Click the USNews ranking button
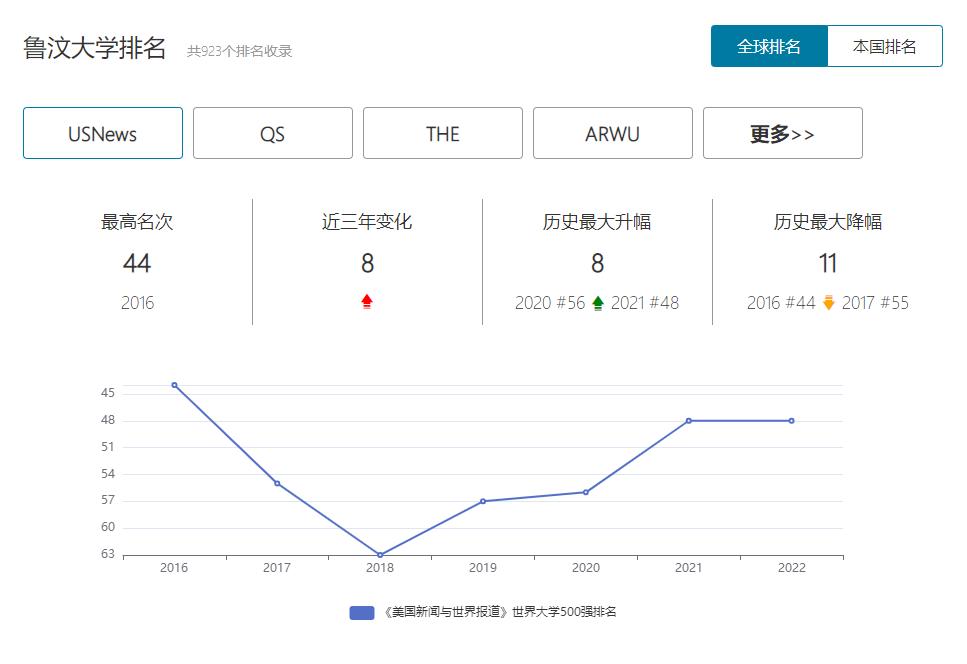Image resolution: width=967 pixels, height=664 pixels. (102, 133)
